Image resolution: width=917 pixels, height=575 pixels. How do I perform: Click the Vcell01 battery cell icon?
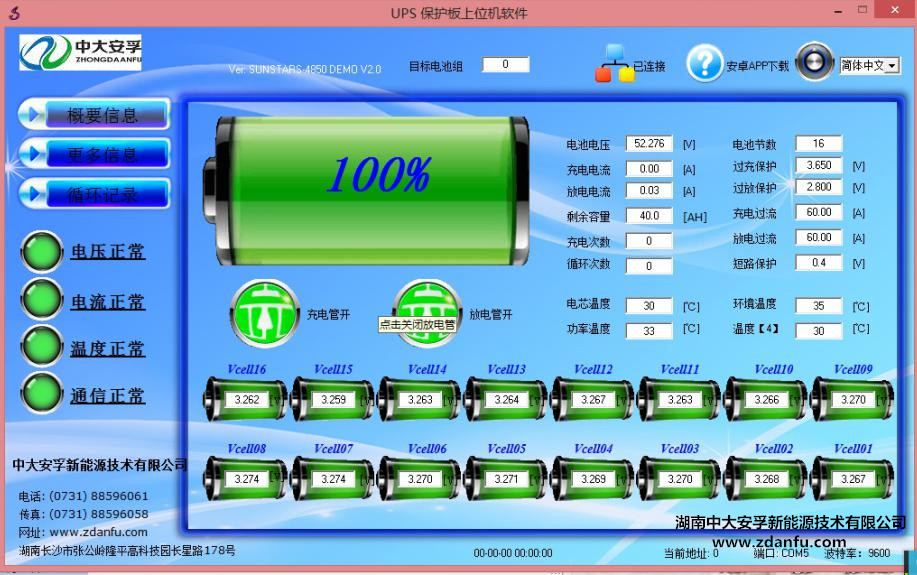[x=852, y=479]
